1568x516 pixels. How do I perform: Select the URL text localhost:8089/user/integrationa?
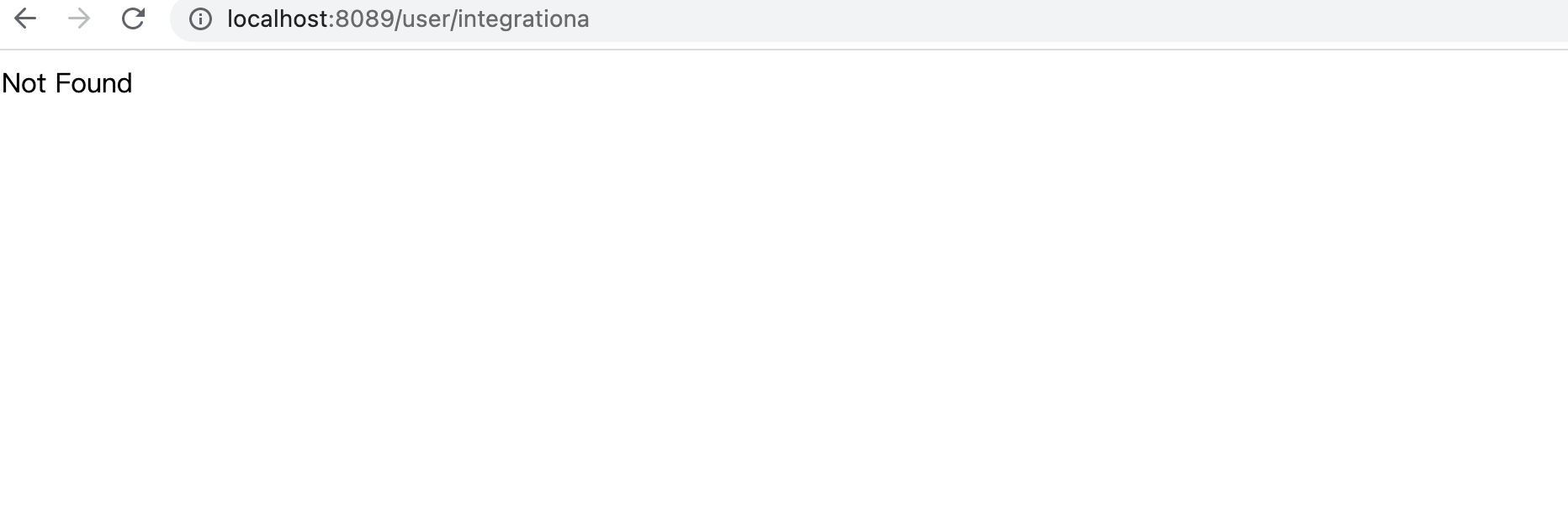coord(408,18)
